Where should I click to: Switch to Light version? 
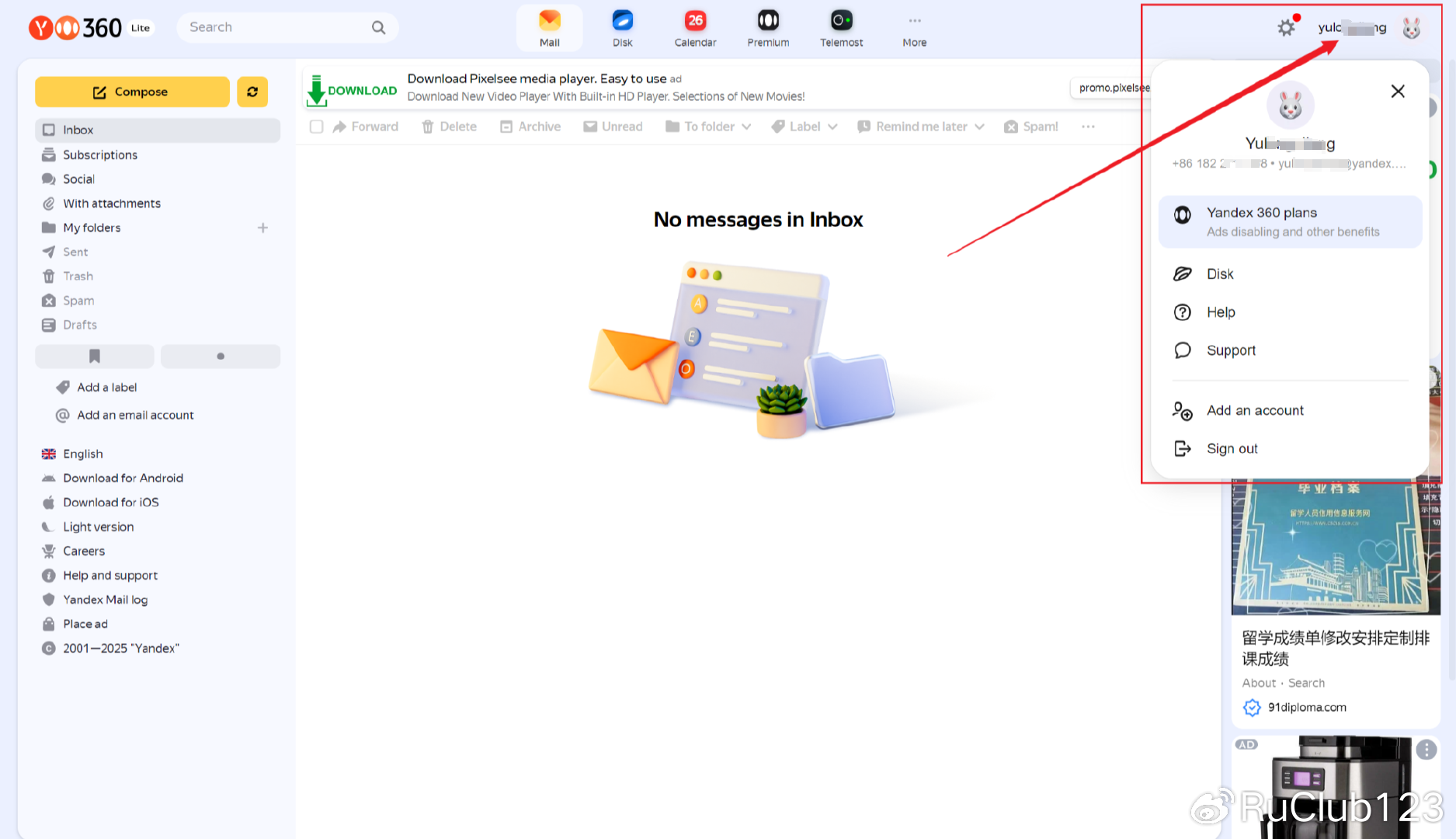(x=98, y=526)
